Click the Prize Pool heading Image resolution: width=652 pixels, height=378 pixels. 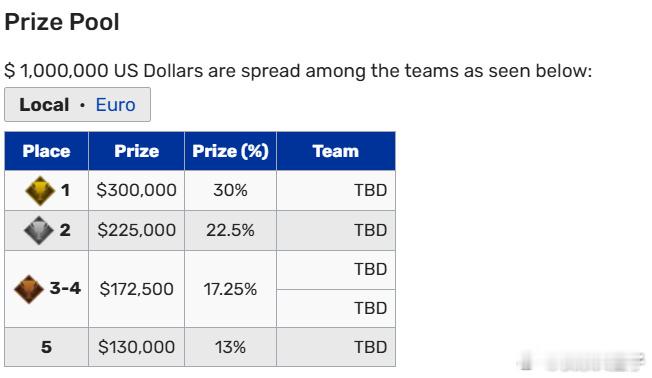(x=62, y=22)
